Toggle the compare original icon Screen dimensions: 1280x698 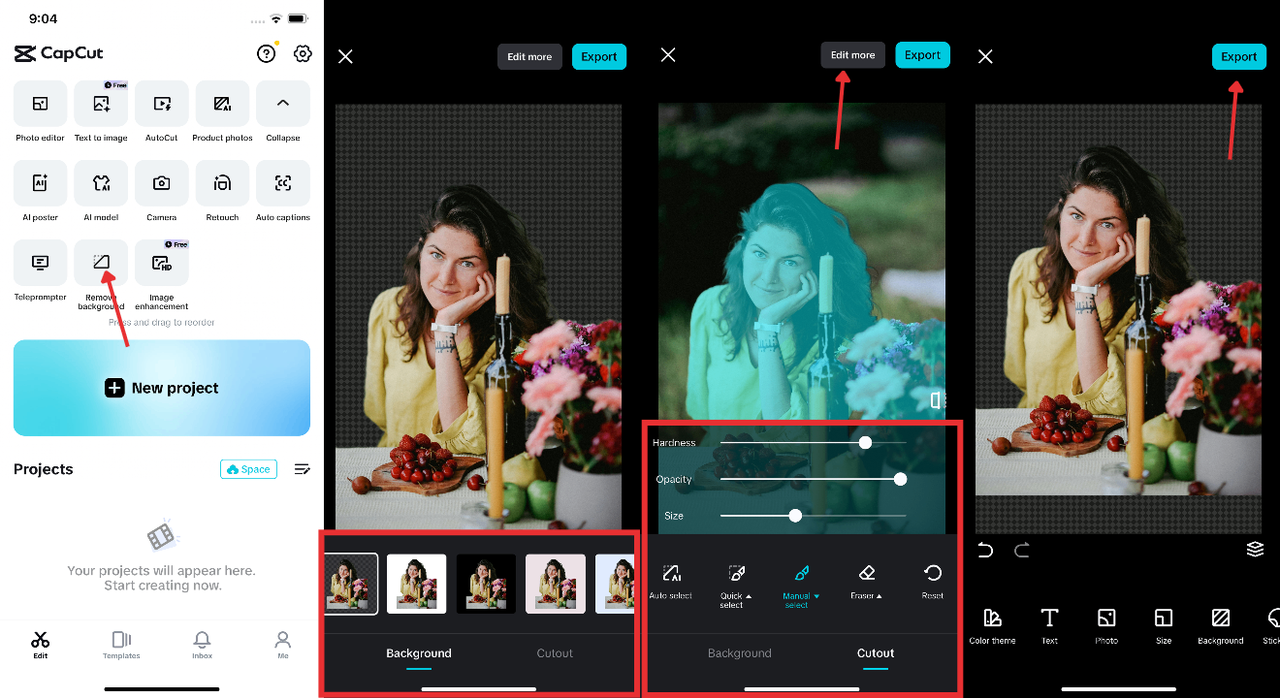[x=936, y=400]
